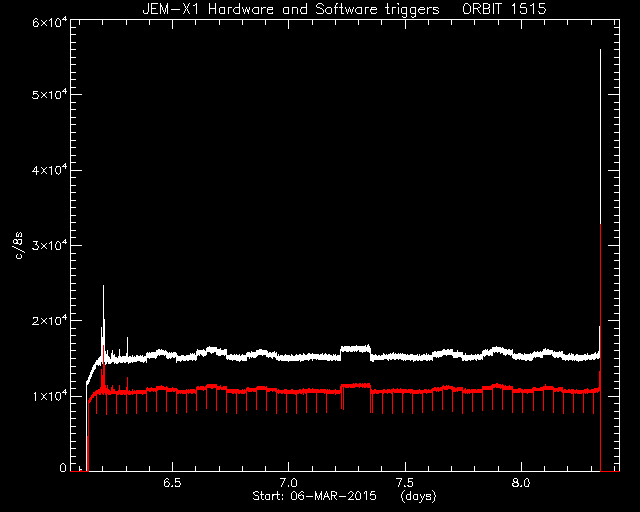Click the 'ORBIT 1515' text in the title

point(504,9)
